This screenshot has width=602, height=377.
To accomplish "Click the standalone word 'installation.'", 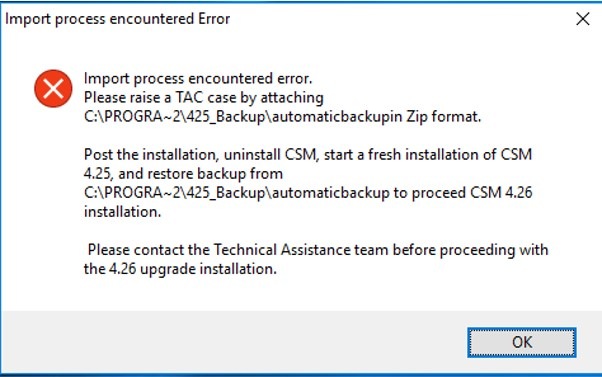I will click(x=122, y=212).
